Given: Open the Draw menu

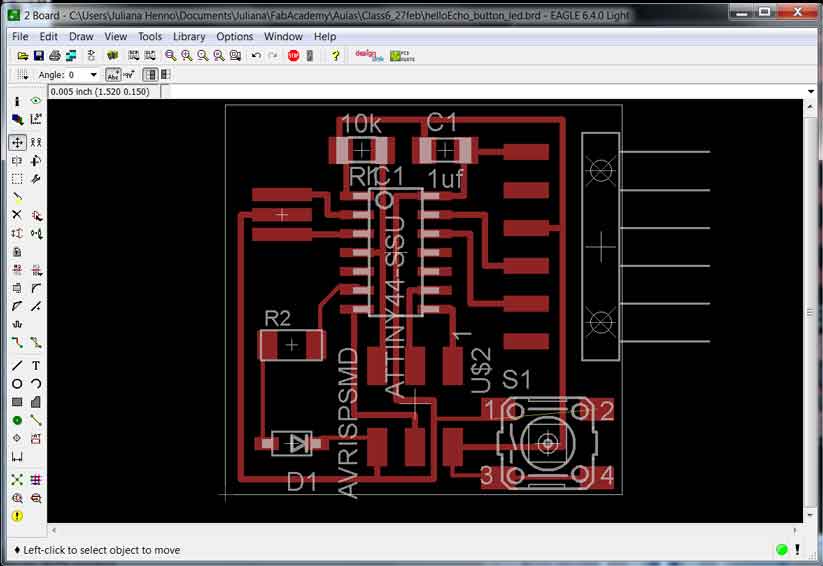Looking at the screenshot, I should [81, 36].
